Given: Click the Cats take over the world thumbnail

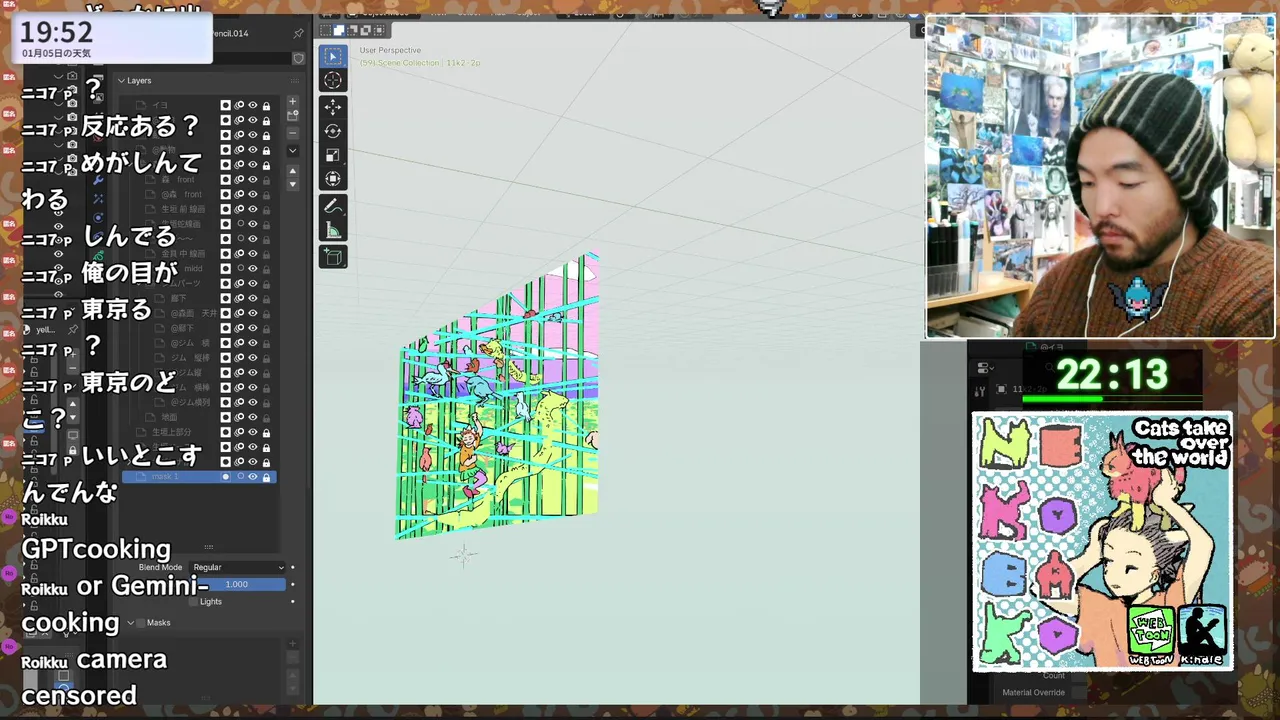Looking at the screenshot, I should [x=1102, y=541].
